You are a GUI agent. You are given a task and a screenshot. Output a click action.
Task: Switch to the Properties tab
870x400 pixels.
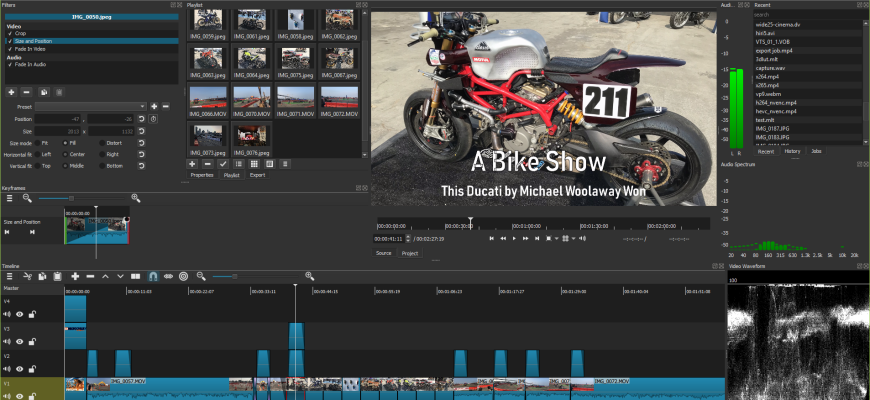[201, 175]
